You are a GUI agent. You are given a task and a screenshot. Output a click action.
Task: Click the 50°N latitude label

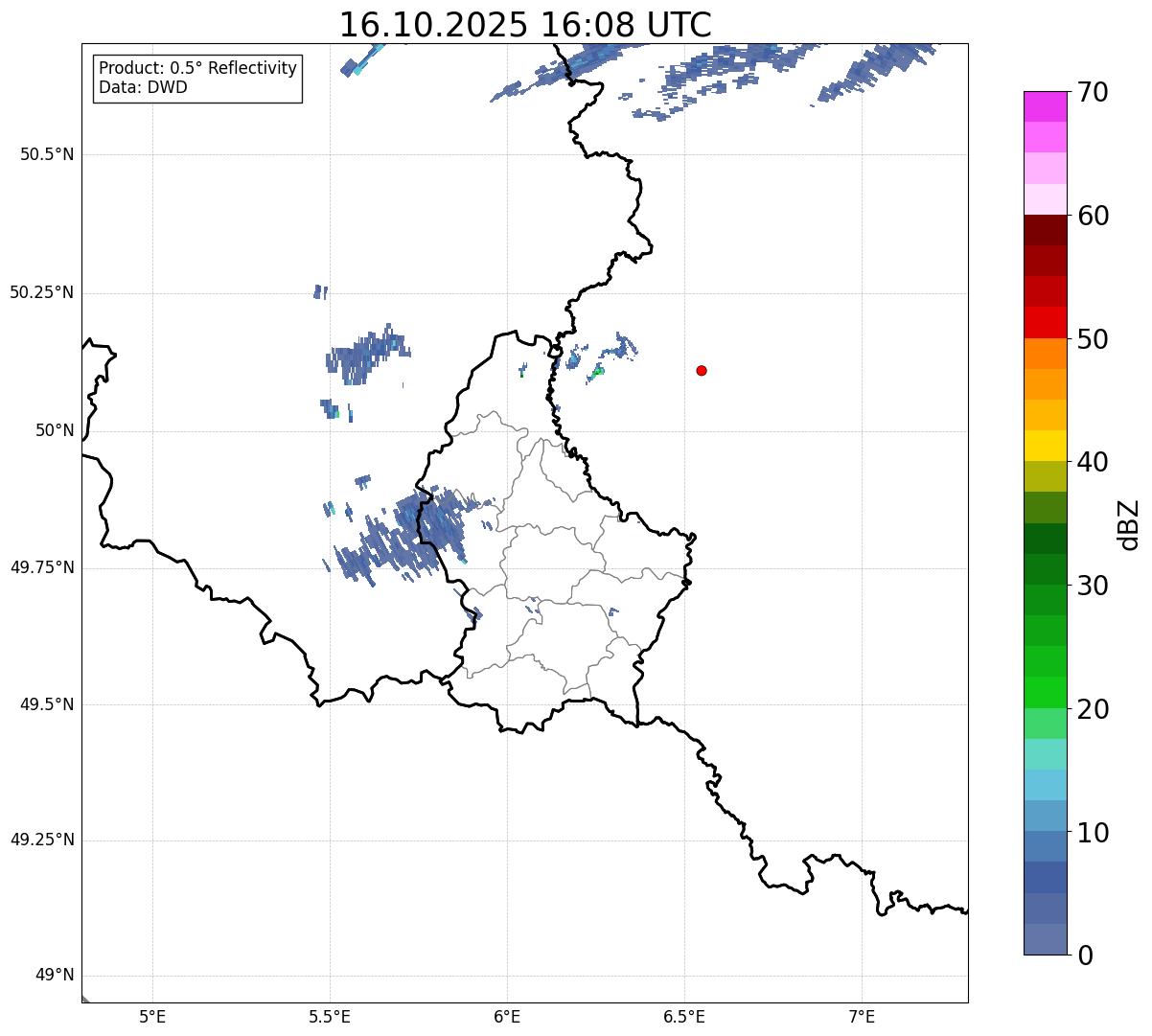[55, 430]
